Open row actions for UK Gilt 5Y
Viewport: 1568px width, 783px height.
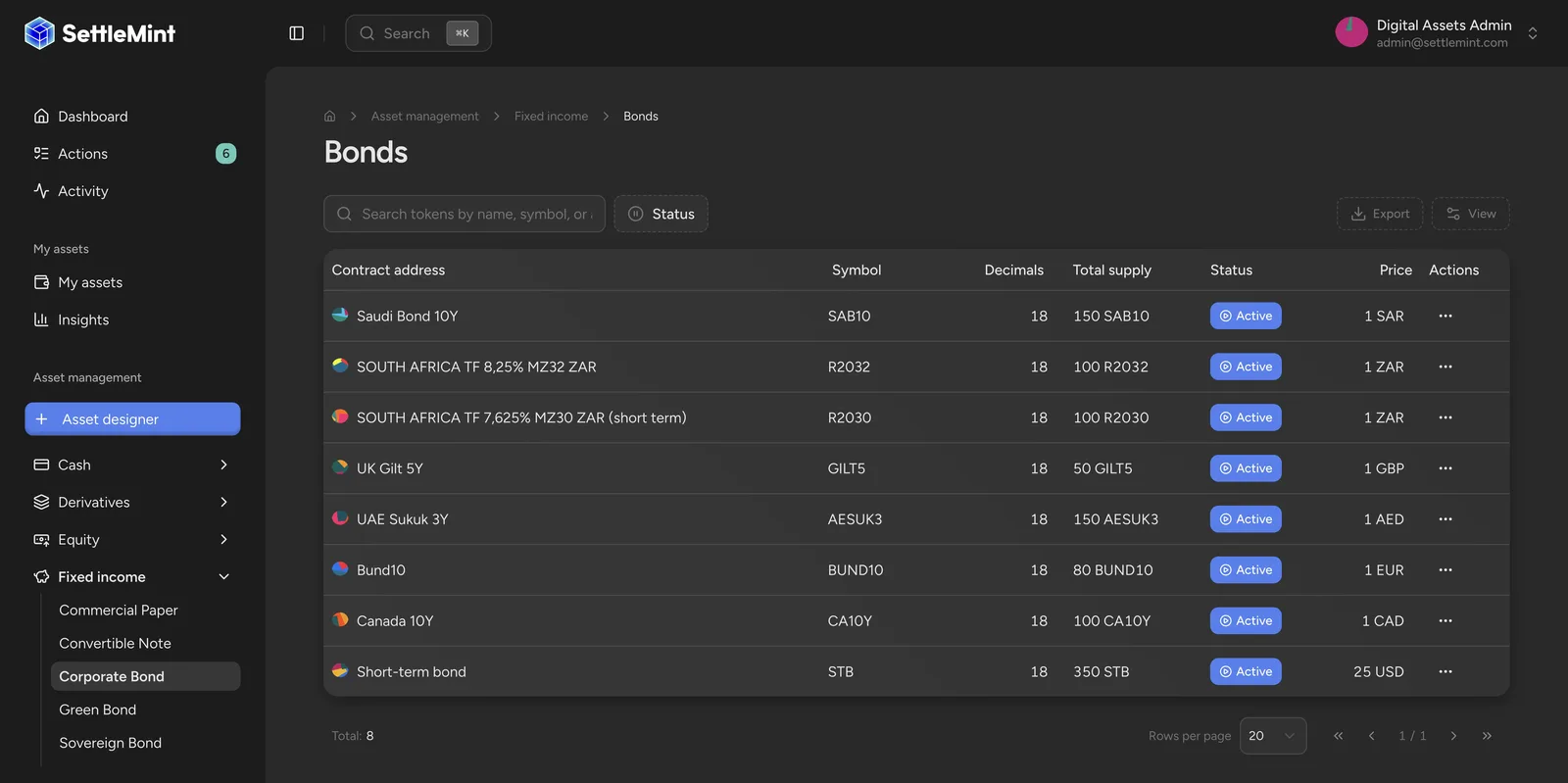[x=1445, y=468]
